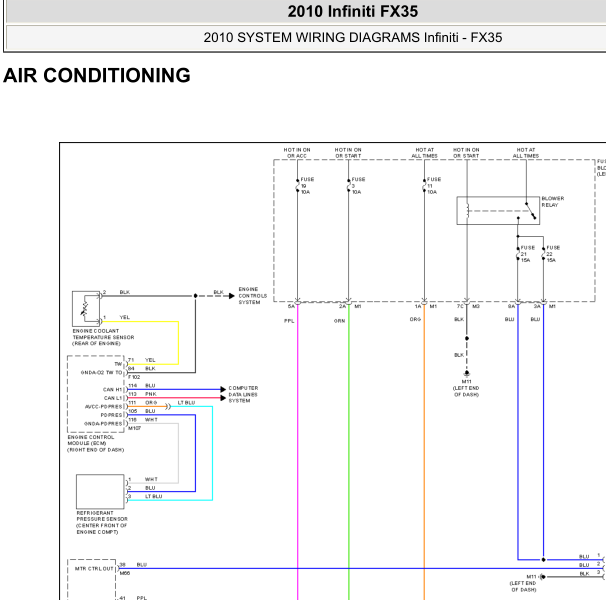Click 'HOT IN ON OR START' above blower relay coil
Screen dimensions: 606x600
466,153
